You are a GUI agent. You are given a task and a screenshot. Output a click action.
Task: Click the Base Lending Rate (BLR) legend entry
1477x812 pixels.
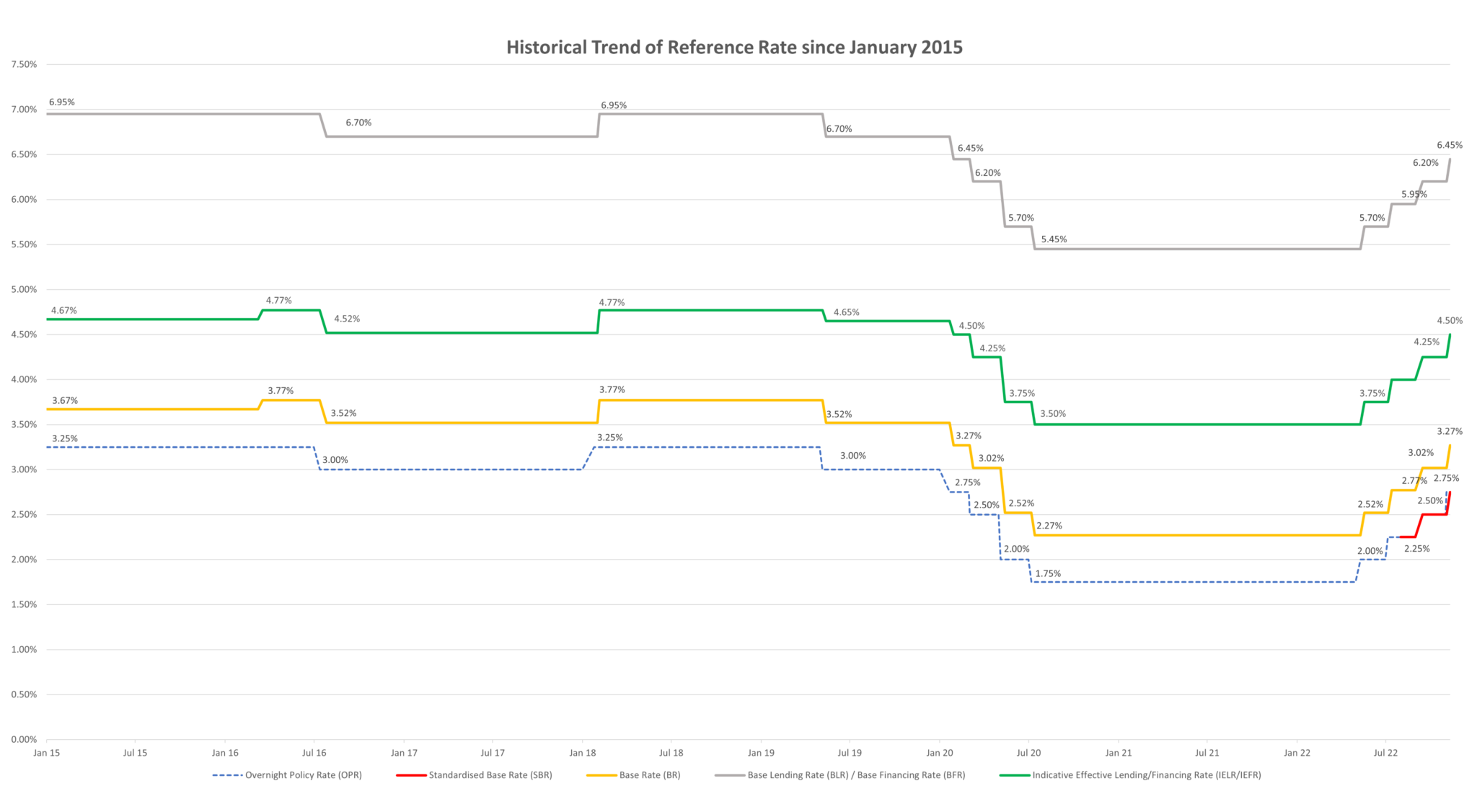click(x=856, y=775)
